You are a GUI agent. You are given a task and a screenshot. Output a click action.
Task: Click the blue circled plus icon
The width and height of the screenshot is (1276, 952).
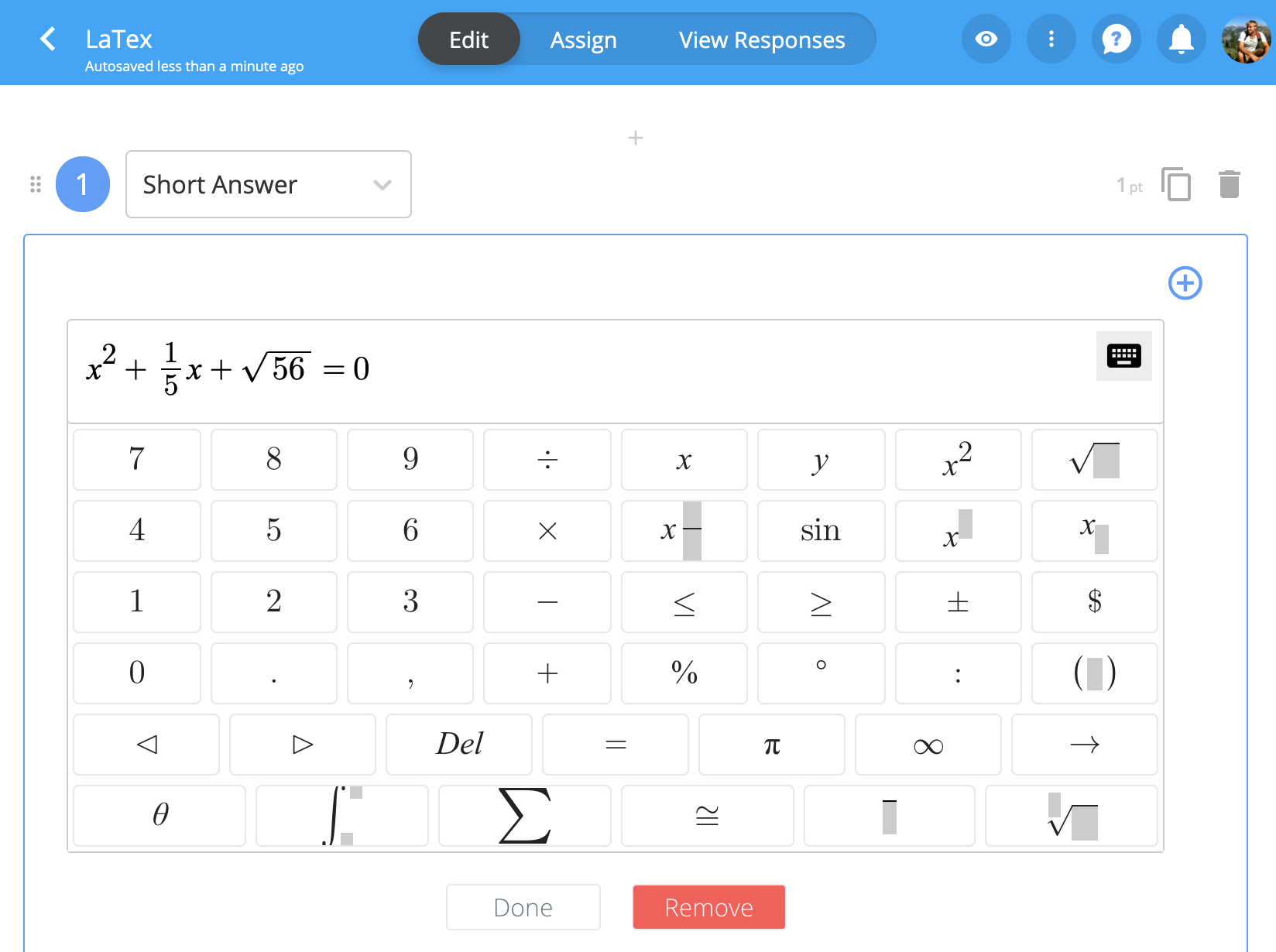(x=1185, y=283)
